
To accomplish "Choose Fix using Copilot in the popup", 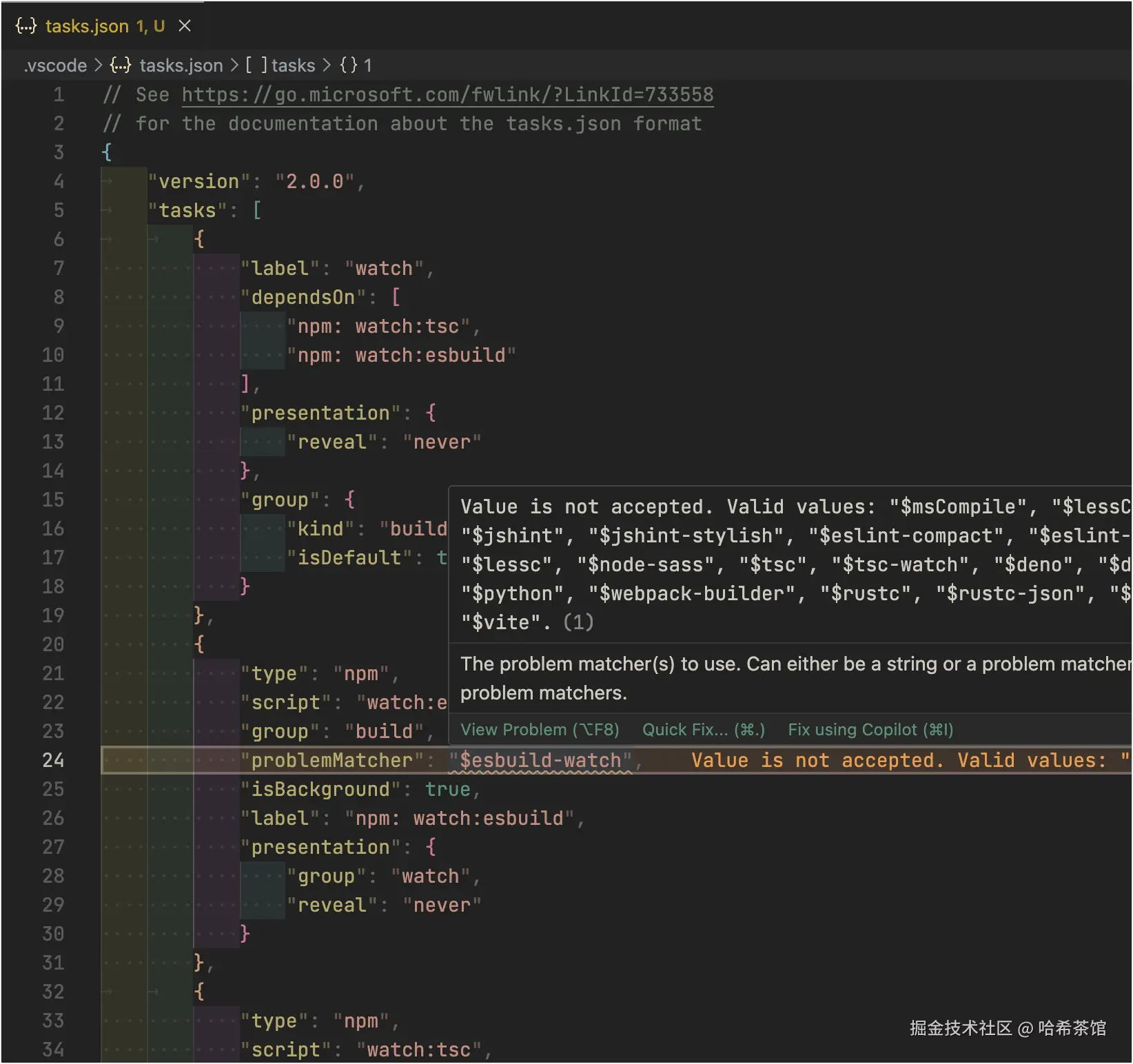I will [x=870, y=730].
